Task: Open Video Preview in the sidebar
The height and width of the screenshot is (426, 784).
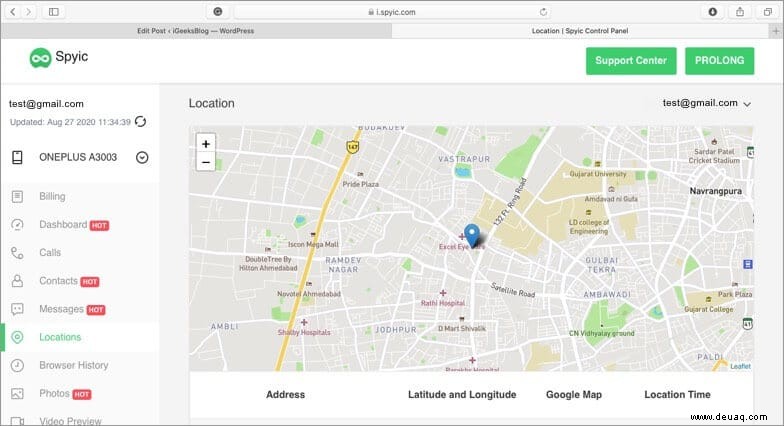Action: (x=70, y=421)
